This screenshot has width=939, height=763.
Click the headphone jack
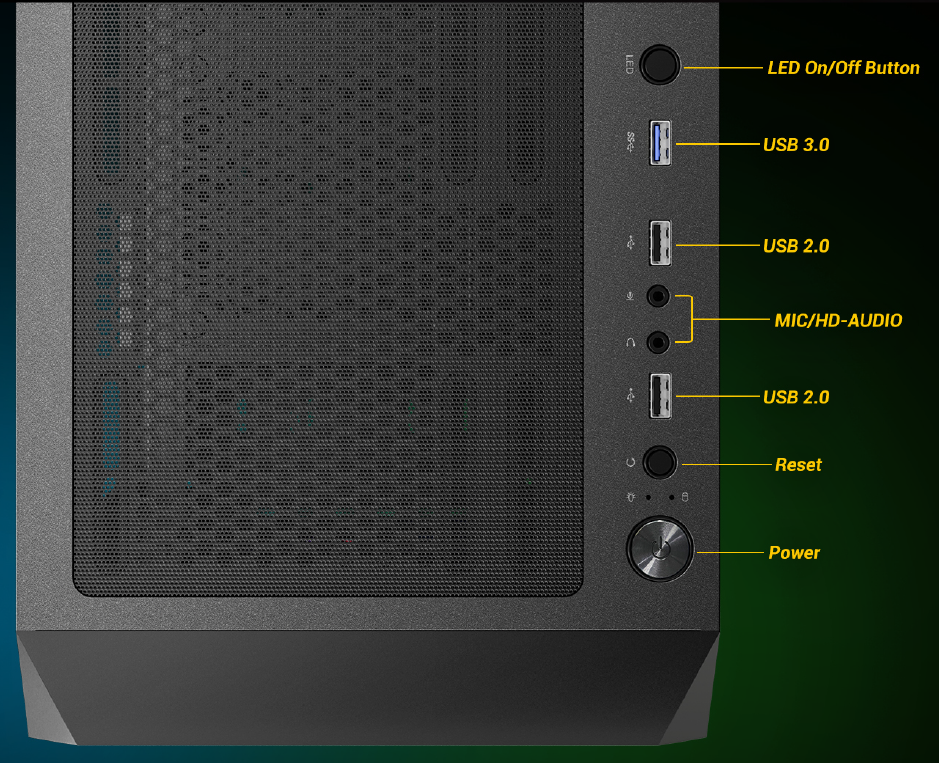[657, 342]
